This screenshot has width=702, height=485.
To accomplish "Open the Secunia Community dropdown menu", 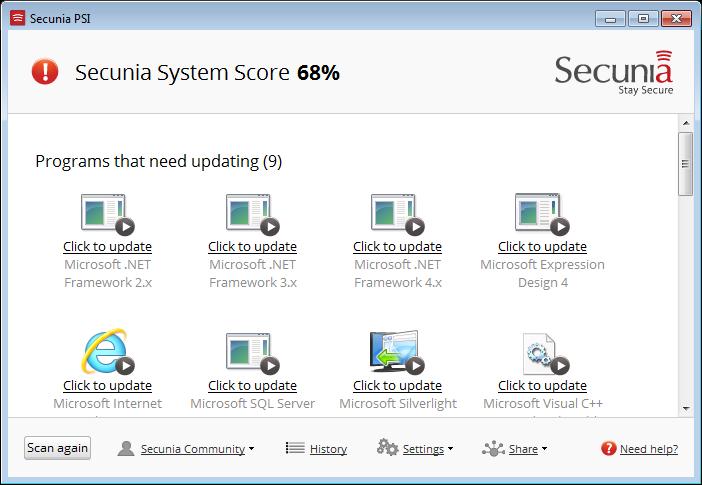I will [x=185, y=449].
